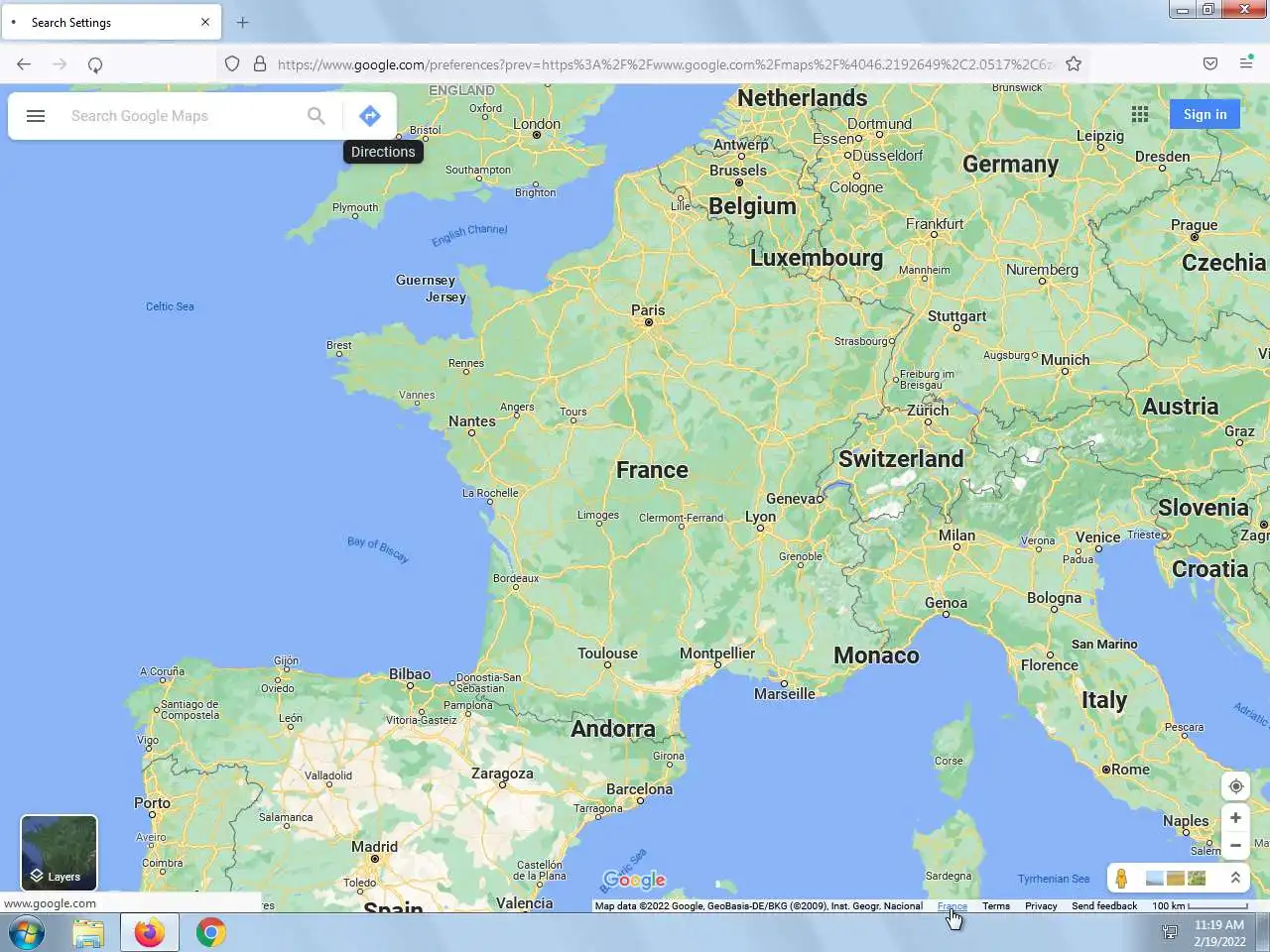This screenshot has height=952, width=1270.
Task: Click the Bordeaux label
Action: [516, 578]
